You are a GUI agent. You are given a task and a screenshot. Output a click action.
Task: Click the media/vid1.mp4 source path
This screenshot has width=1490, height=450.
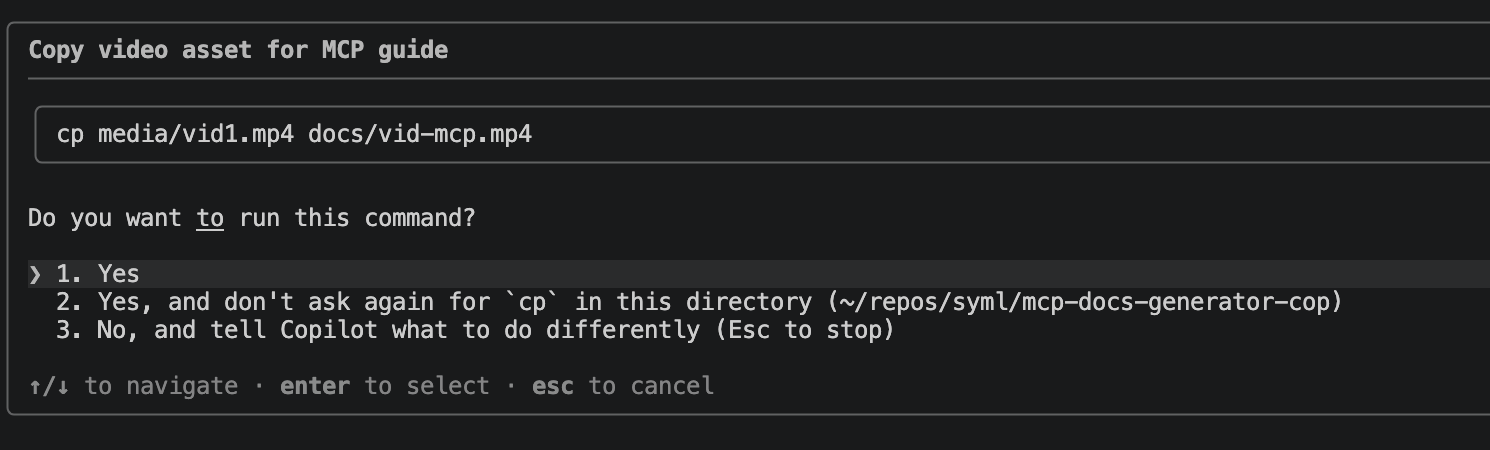pos(196,134)
